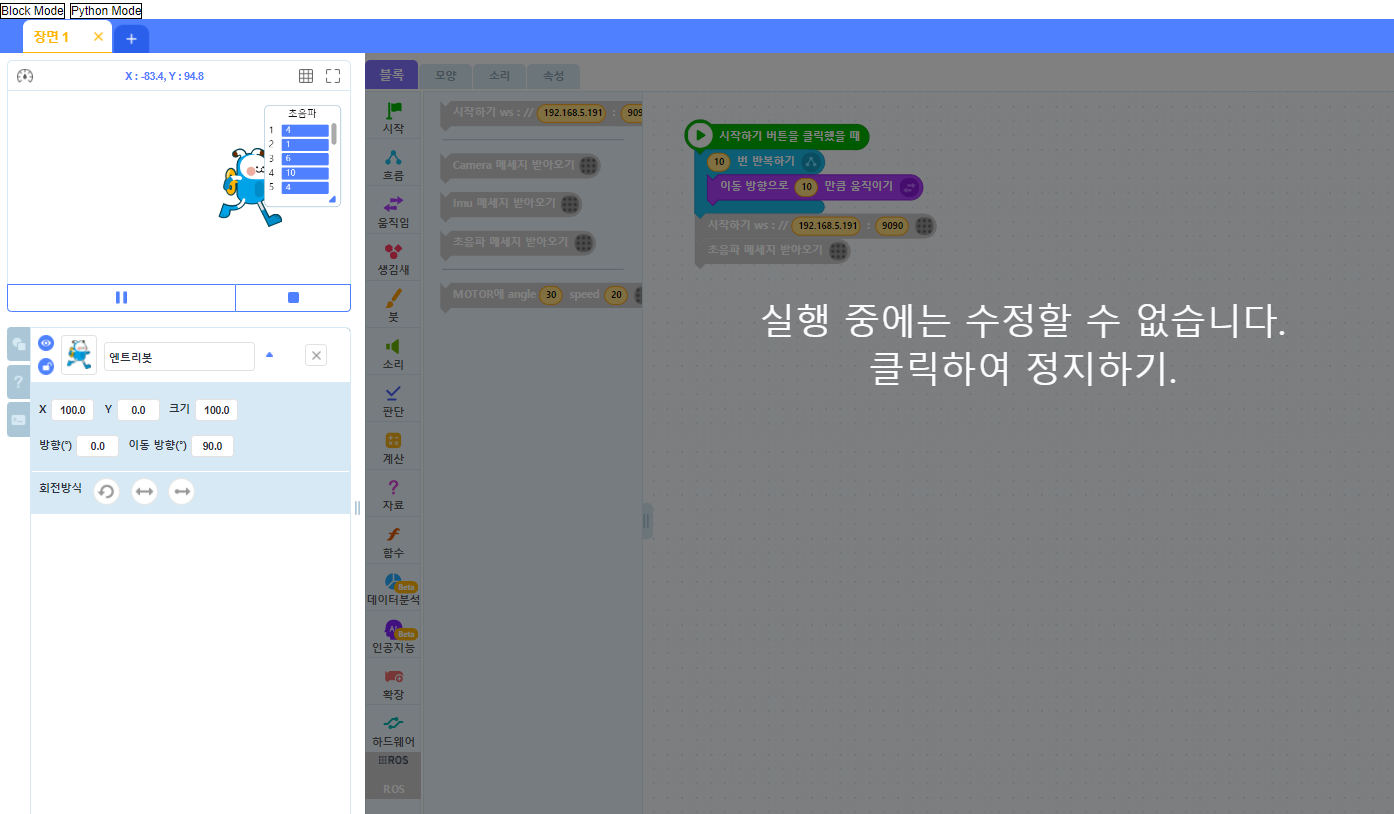Pause the running project
This screenshot has height=814, width=1394.
120,297
